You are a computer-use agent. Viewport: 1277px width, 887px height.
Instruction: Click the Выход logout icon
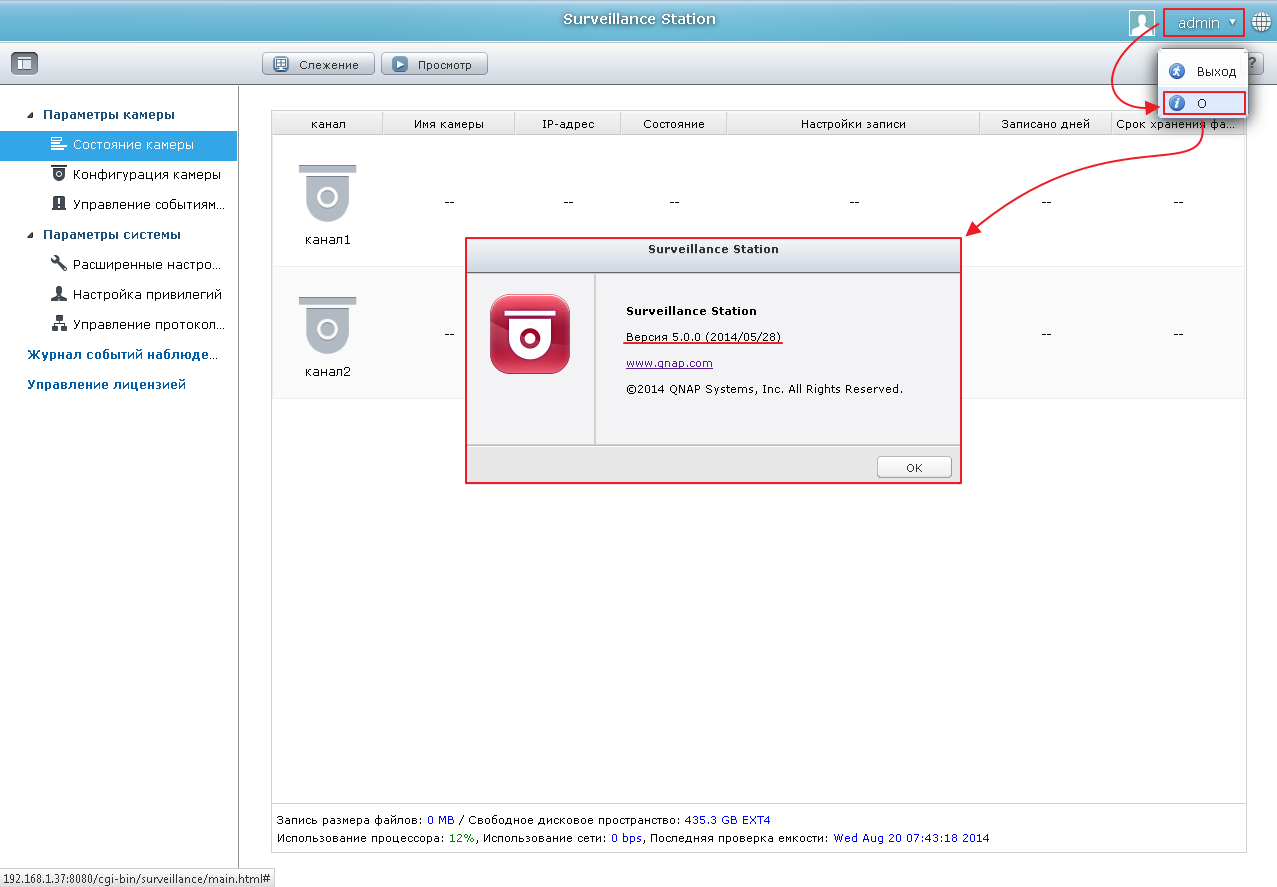[1177, 71]
